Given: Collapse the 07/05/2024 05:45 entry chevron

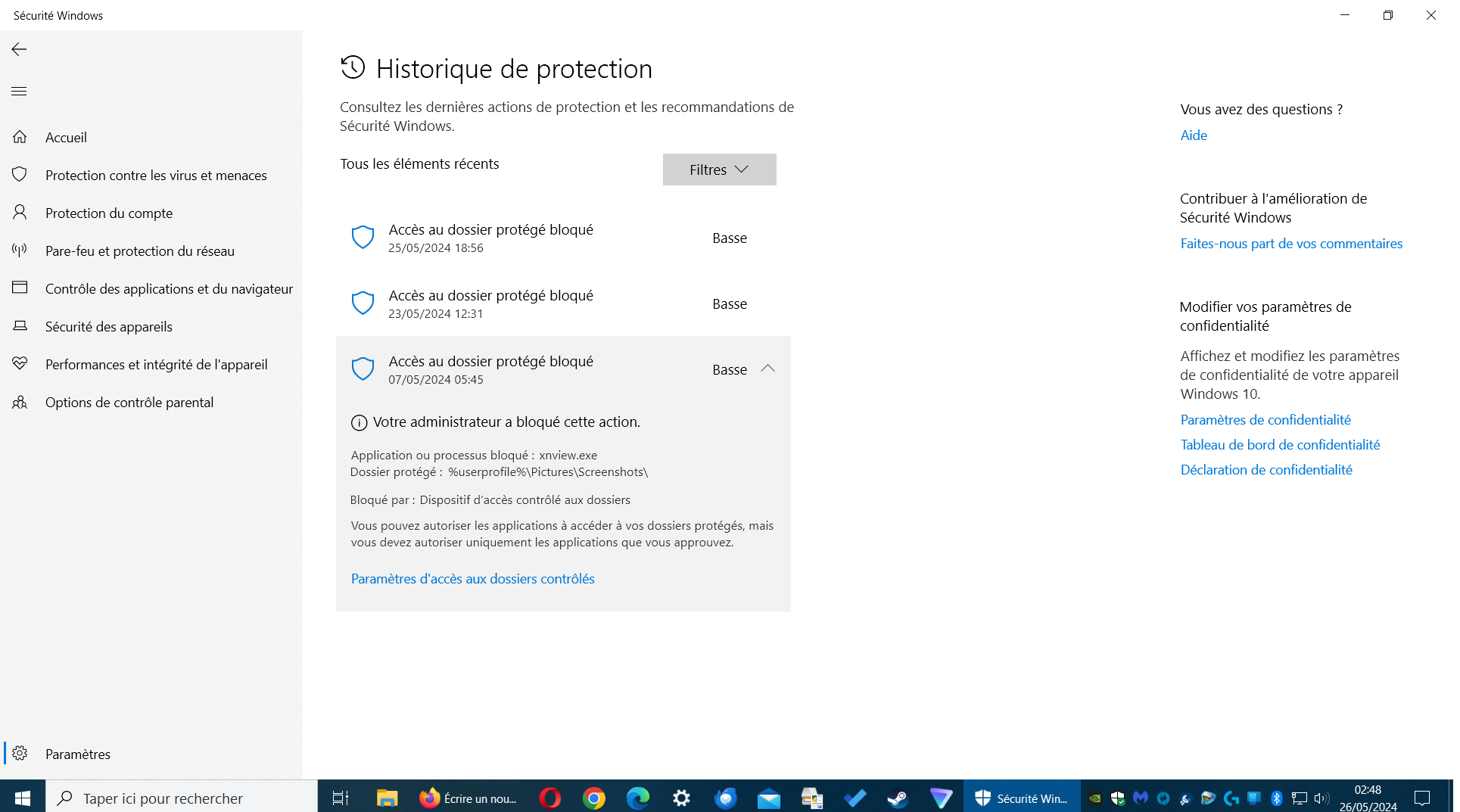Looking at the screenshot, I should click(767, 369).
